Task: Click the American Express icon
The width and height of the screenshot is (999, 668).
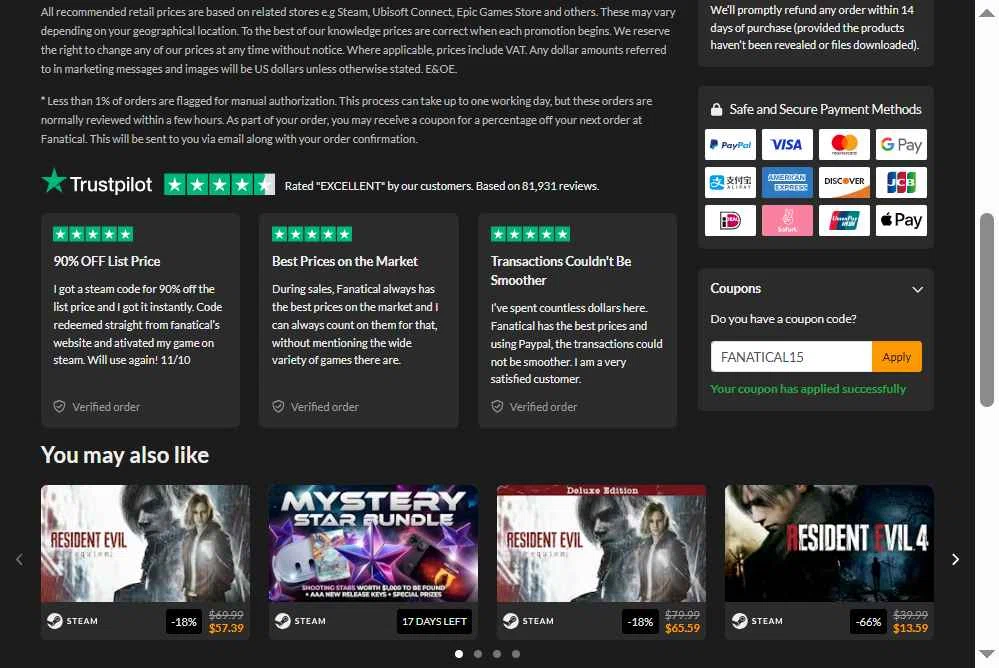Action: 787,182
